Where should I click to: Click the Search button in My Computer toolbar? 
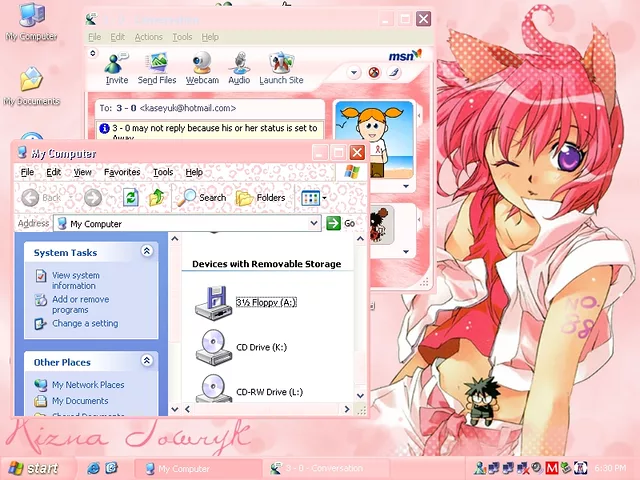pos(201,198)
